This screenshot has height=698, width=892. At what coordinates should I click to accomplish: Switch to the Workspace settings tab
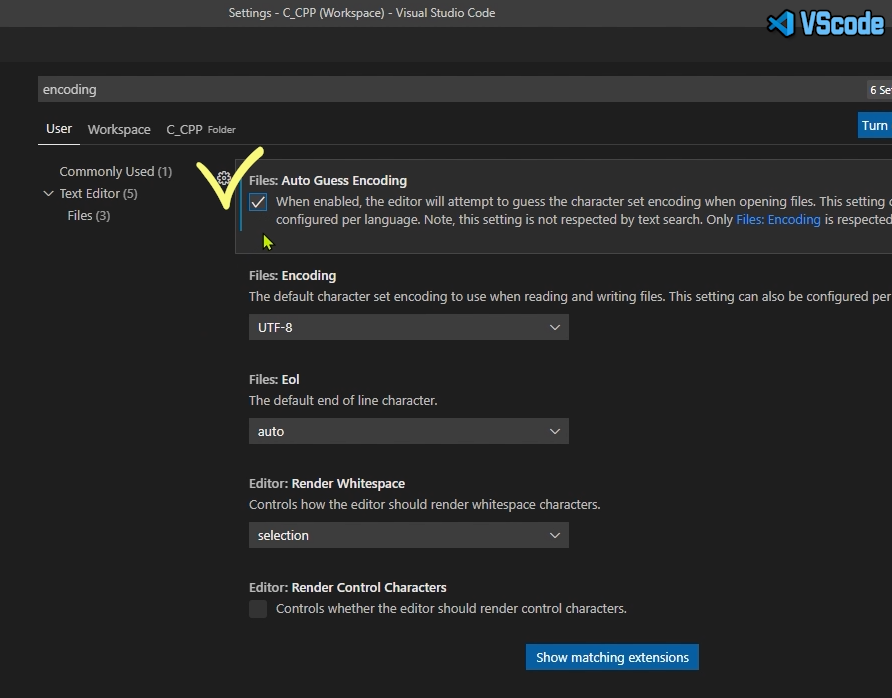click(119, 130)
